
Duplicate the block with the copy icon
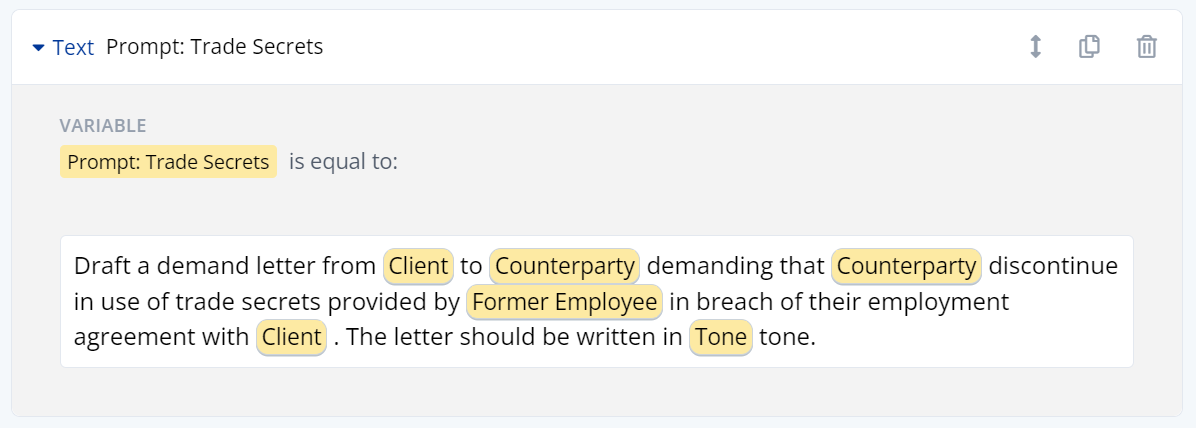(x=1089, y=47)
